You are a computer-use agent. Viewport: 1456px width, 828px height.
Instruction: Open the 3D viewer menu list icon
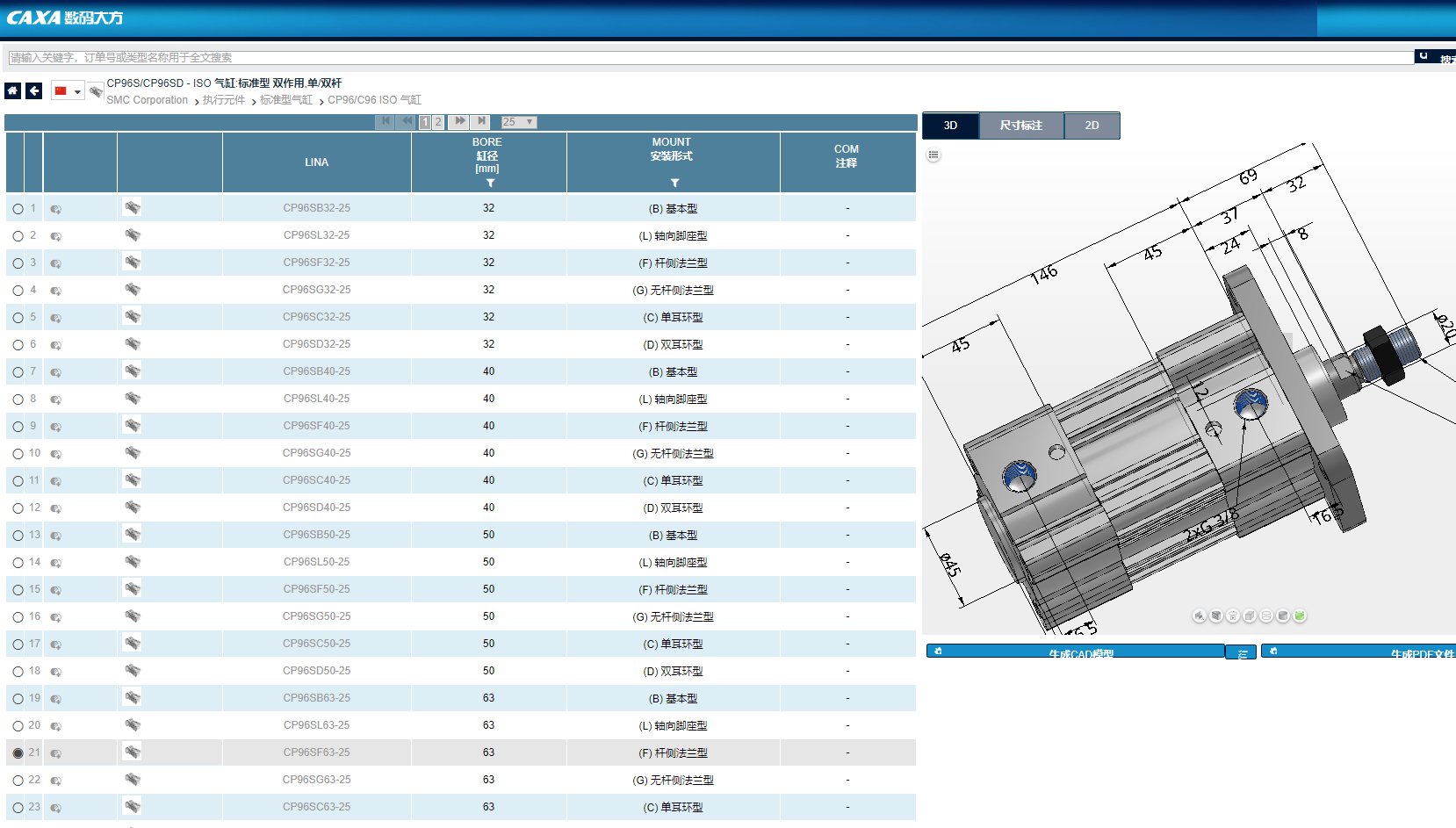933,155
